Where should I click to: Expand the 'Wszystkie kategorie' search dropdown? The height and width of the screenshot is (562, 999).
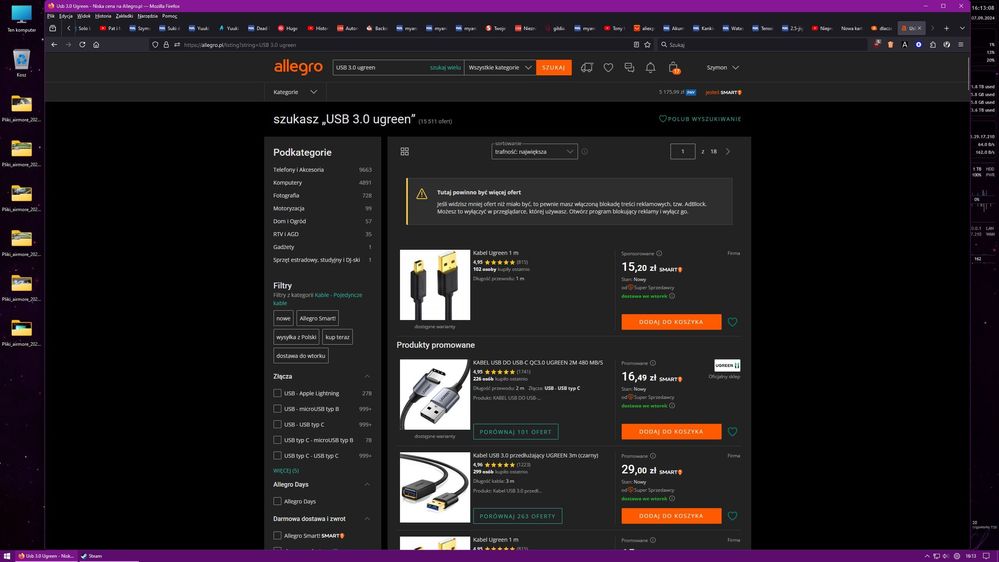[500, 68]
